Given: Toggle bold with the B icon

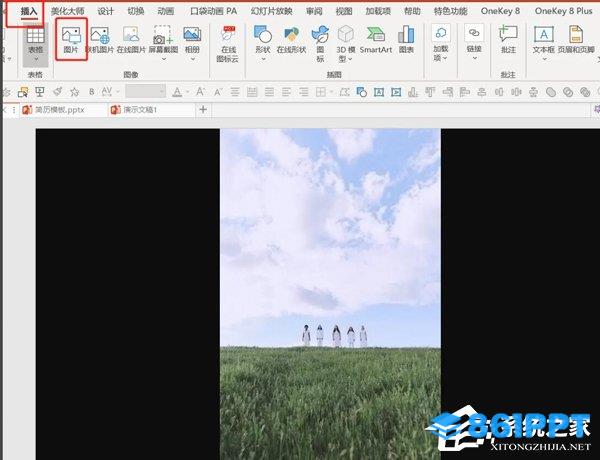Looking at the screenshot, I should click(91, 92).
